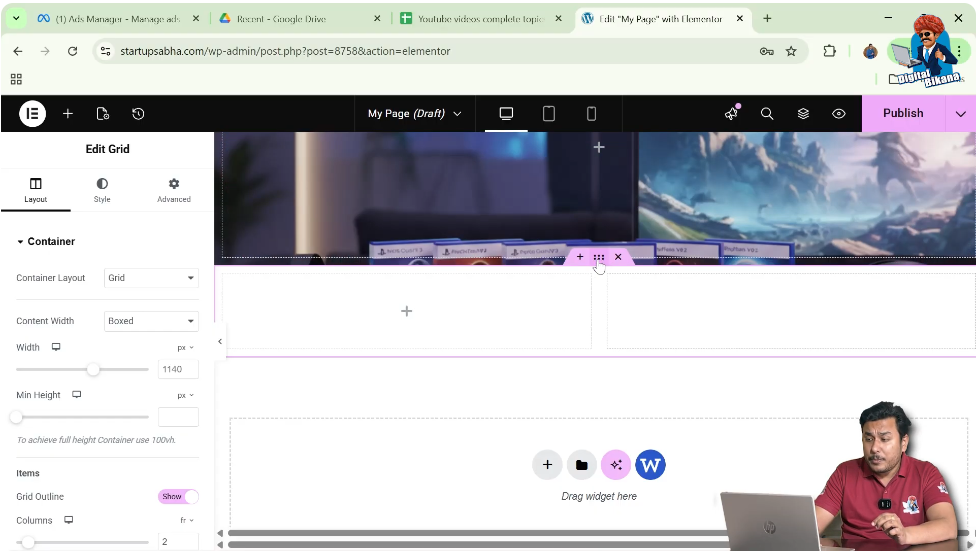Open the saved passwords key icon

[767, 51]
